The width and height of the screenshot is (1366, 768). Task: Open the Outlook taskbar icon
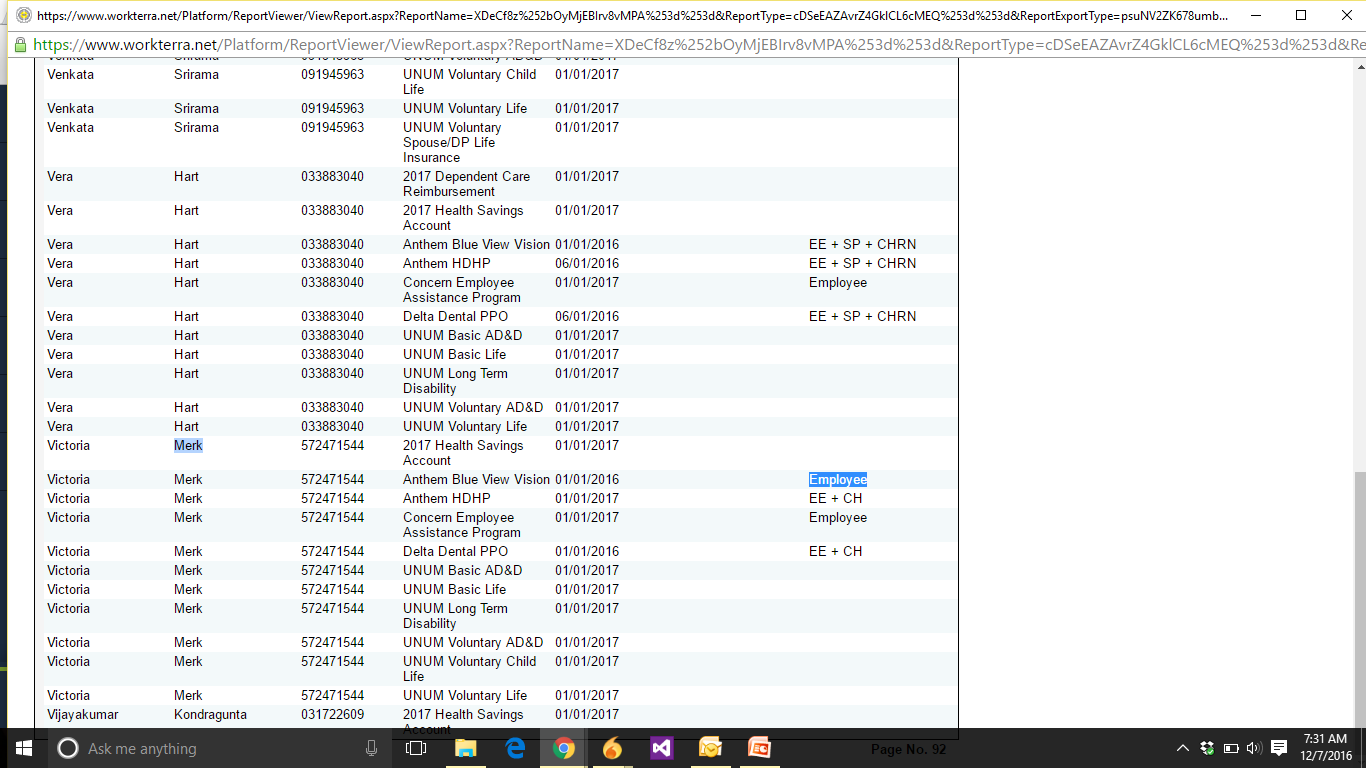[710, 748]
